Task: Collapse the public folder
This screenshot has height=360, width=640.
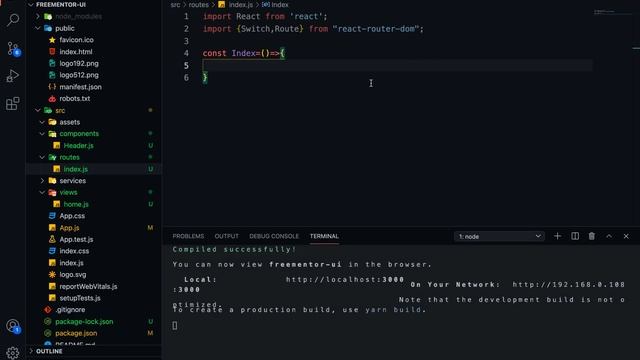Action: coord(38,28)
